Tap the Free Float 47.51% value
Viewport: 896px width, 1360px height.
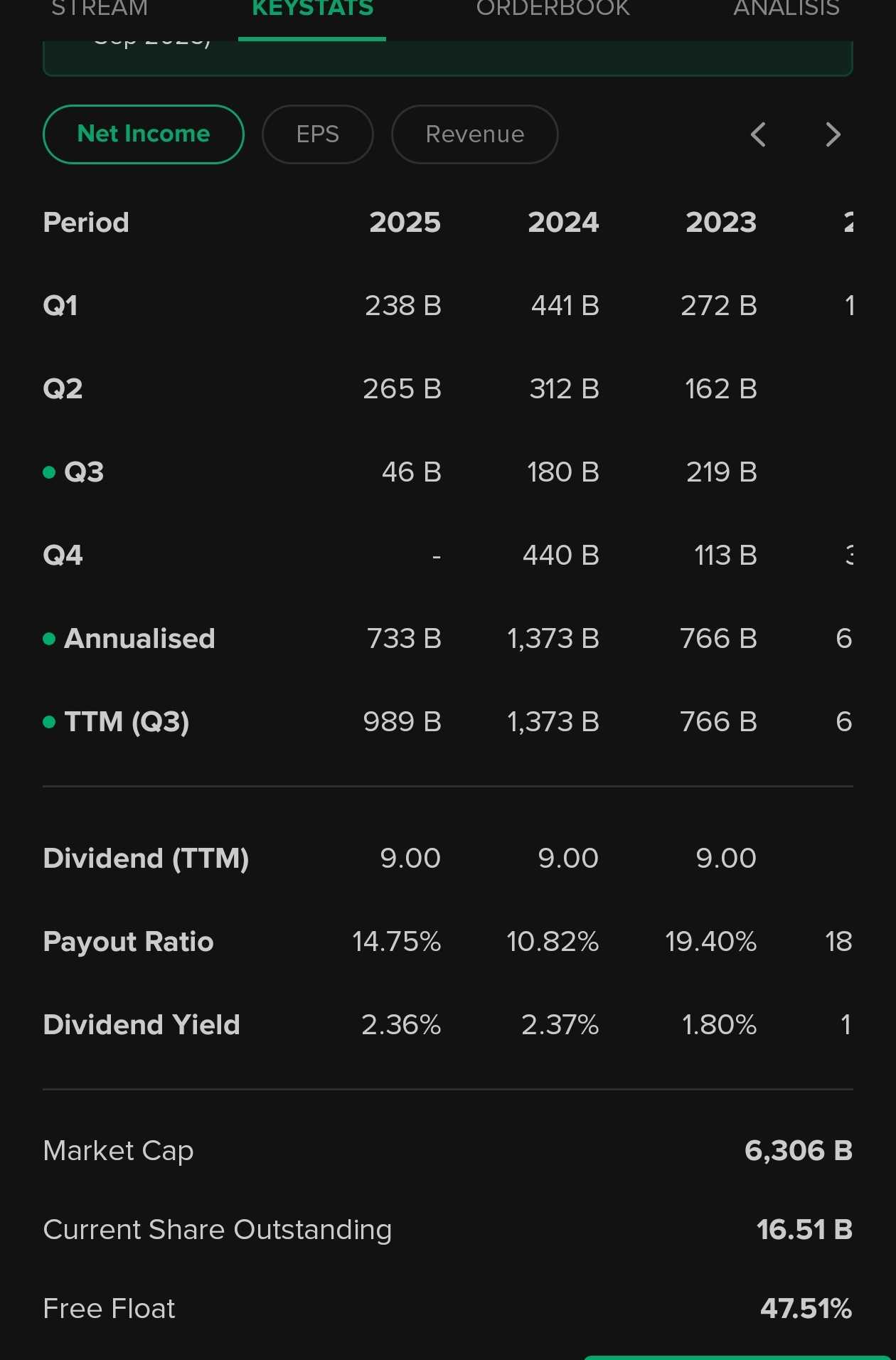806,1308
